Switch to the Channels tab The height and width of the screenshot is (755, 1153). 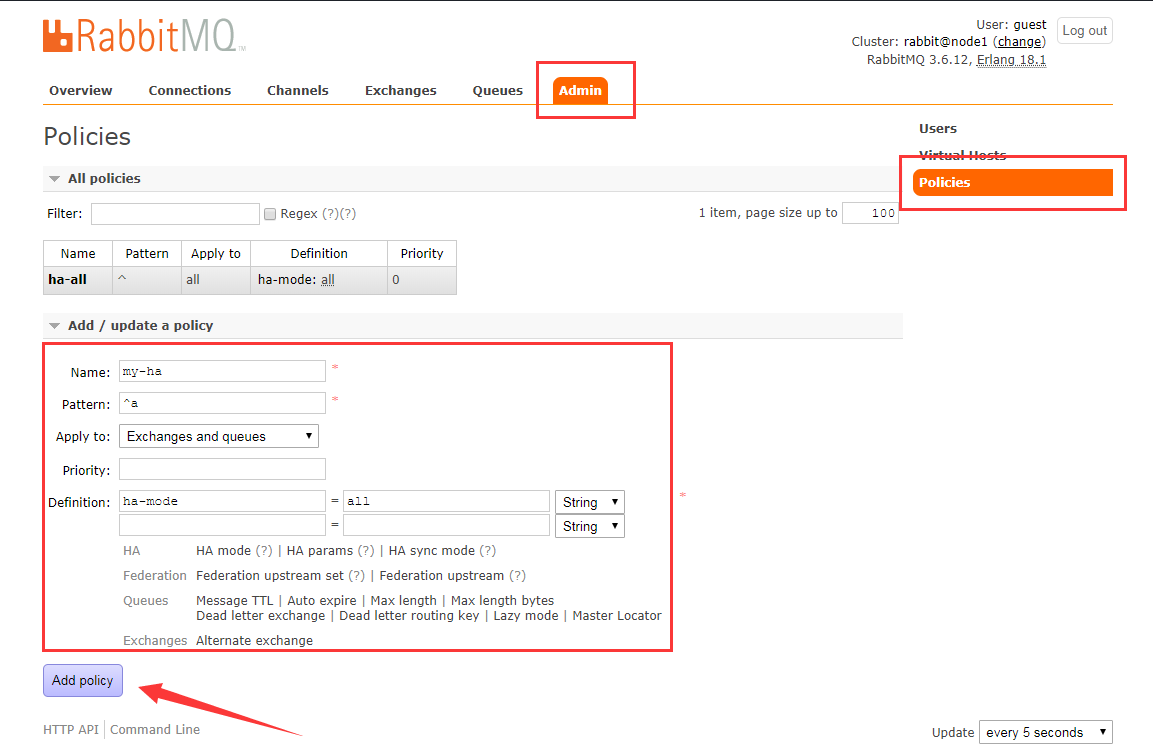coord(298,90)
